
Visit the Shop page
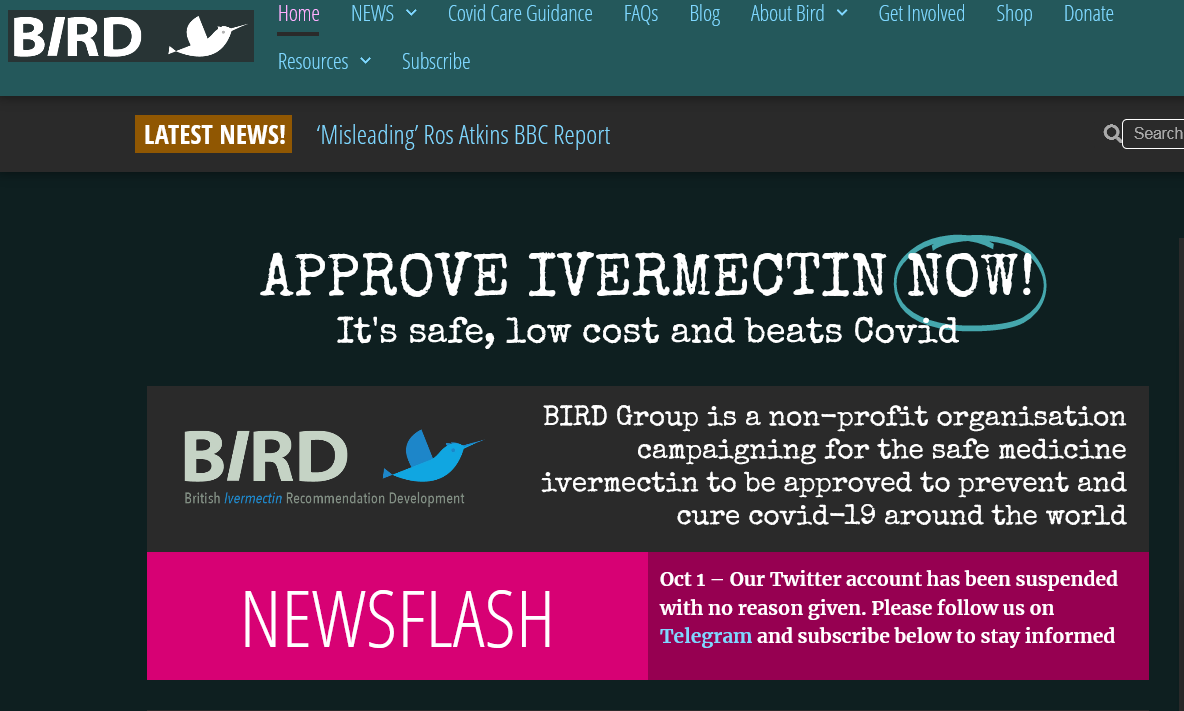pyautogui.click(x=1014, y=14)
